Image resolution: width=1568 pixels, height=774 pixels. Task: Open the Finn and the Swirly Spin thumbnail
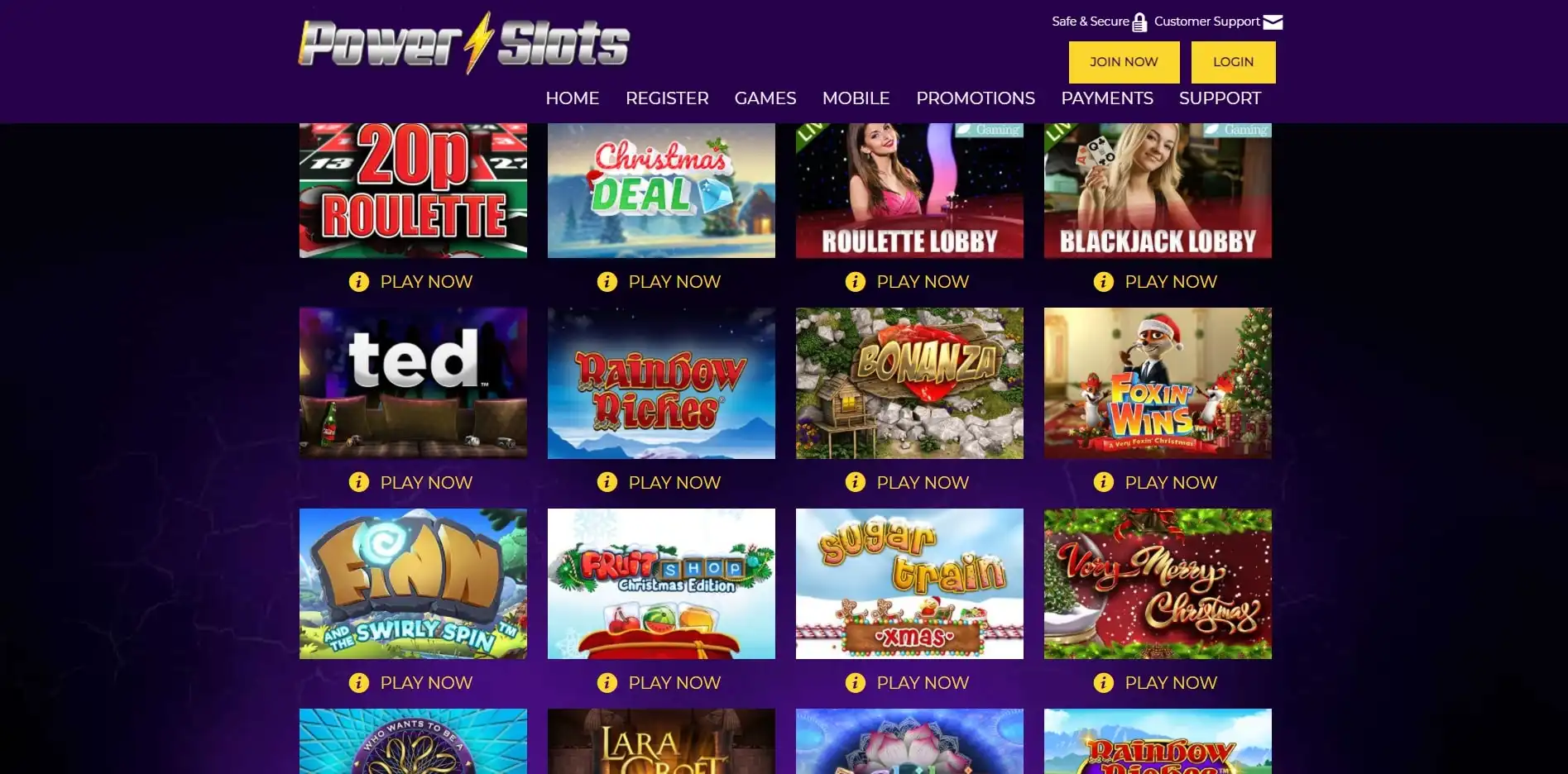[x=413, y=584]
